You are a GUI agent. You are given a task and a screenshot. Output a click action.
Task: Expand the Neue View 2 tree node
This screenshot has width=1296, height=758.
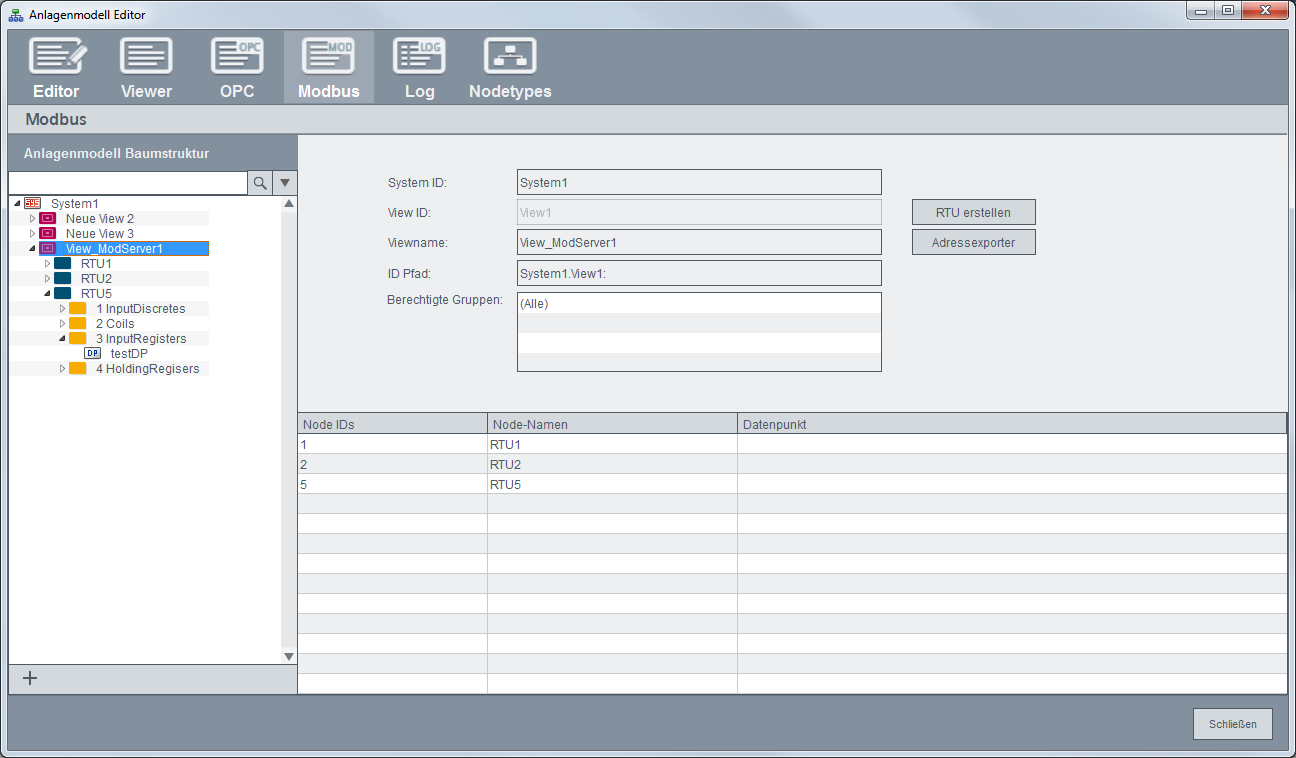tap(32, 218)
